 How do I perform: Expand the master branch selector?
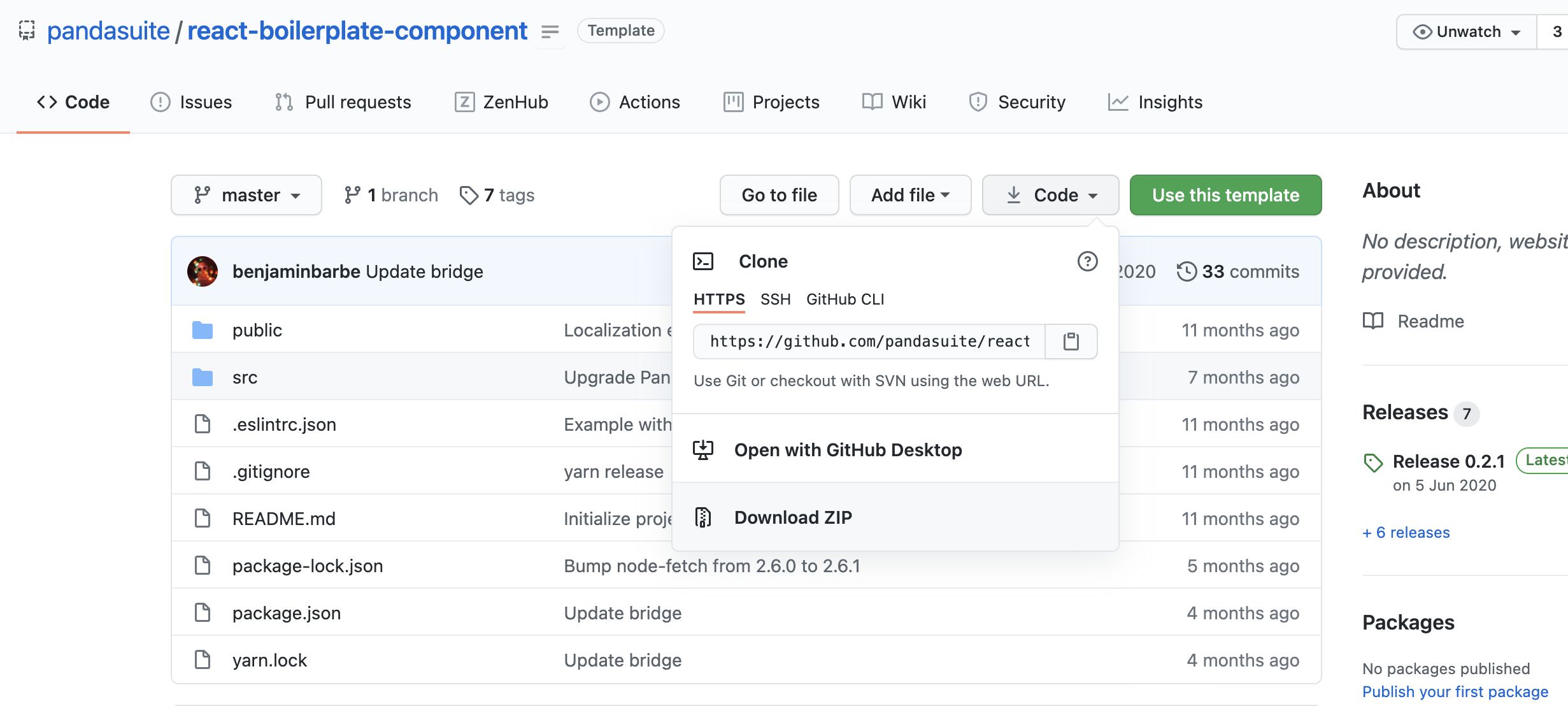pyautogui.click(x=246, y=195)
